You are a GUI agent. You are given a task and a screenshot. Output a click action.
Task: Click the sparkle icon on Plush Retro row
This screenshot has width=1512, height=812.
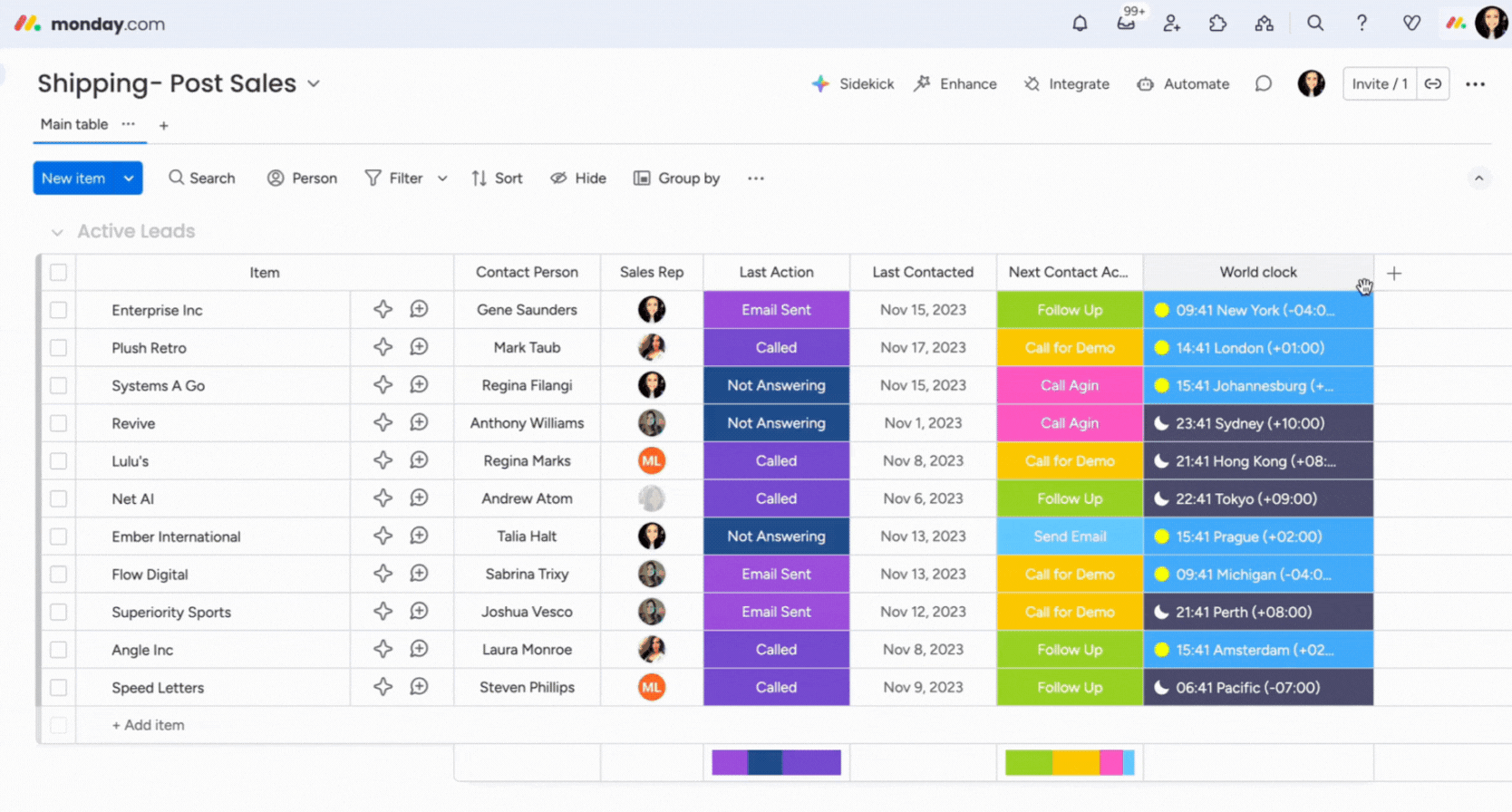click(383, 347)
